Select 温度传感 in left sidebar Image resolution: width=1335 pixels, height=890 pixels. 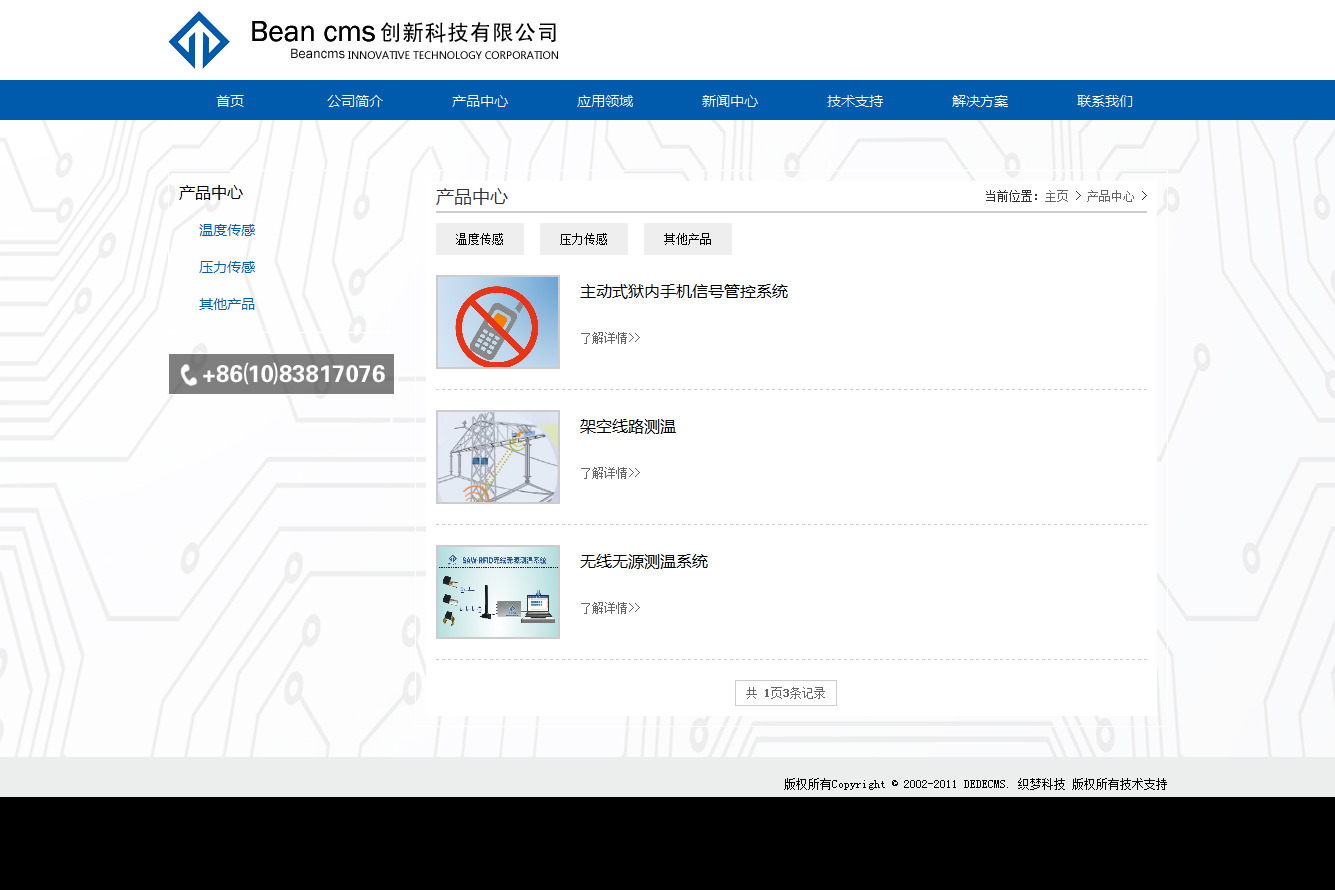click(227, 230)
